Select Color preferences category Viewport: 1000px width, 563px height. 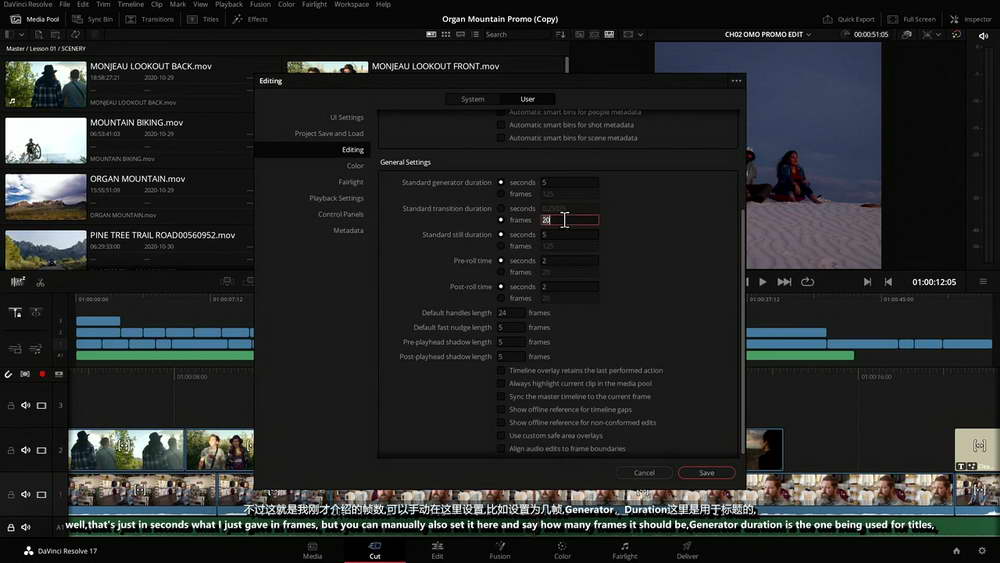(x=355, y=166)
